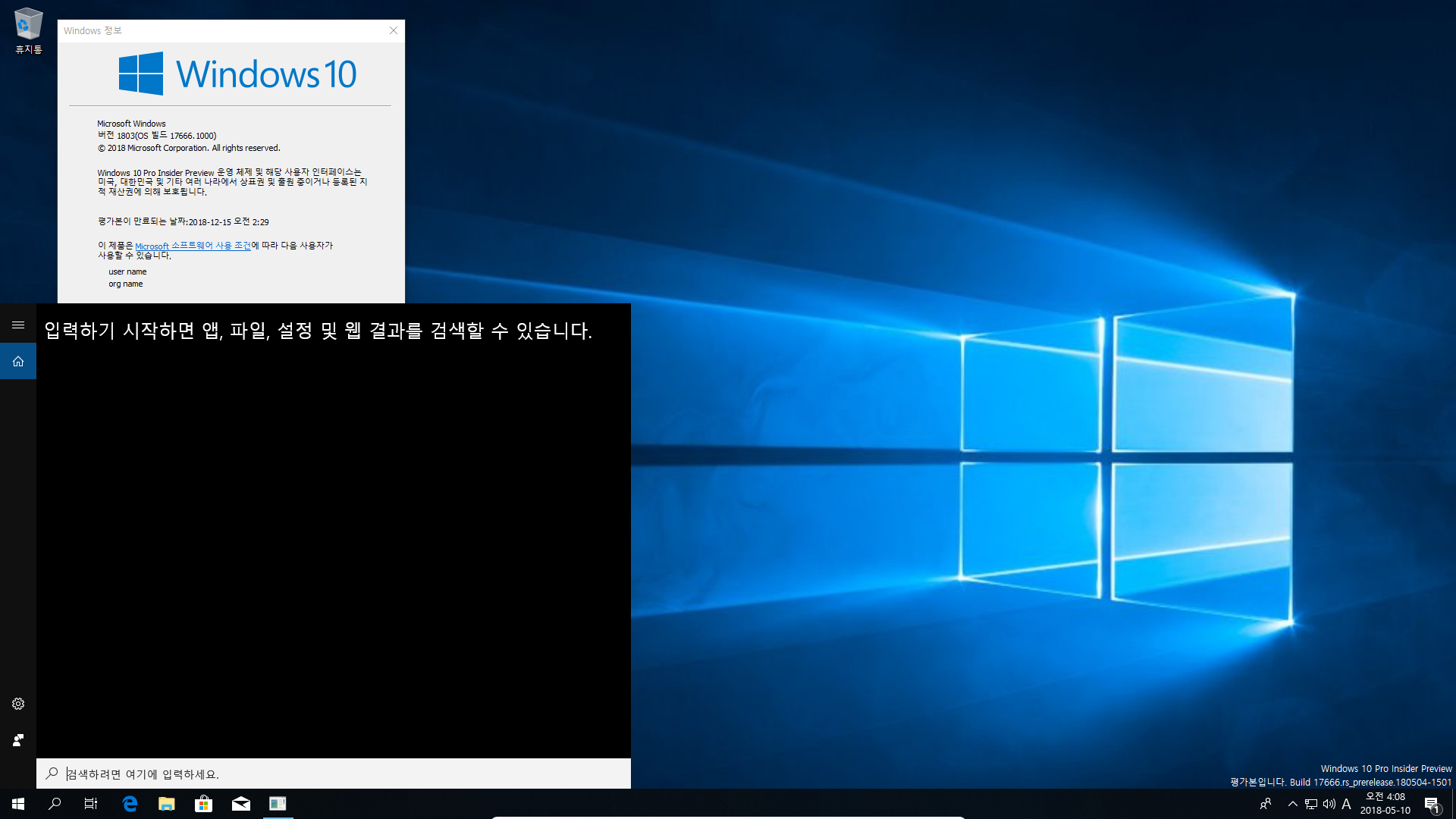Select the winver app on taskbar

278,804
